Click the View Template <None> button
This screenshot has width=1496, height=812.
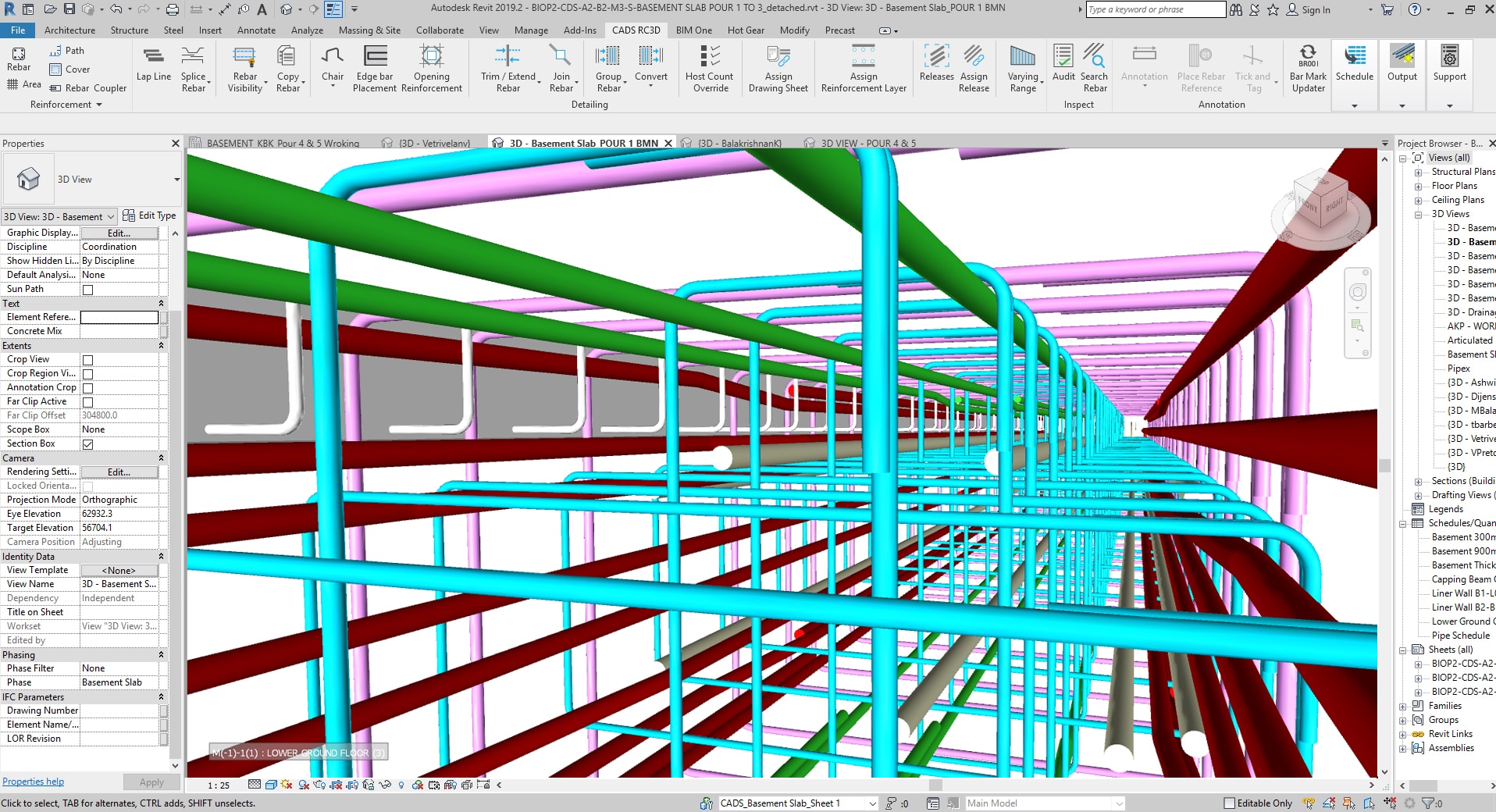119,571
